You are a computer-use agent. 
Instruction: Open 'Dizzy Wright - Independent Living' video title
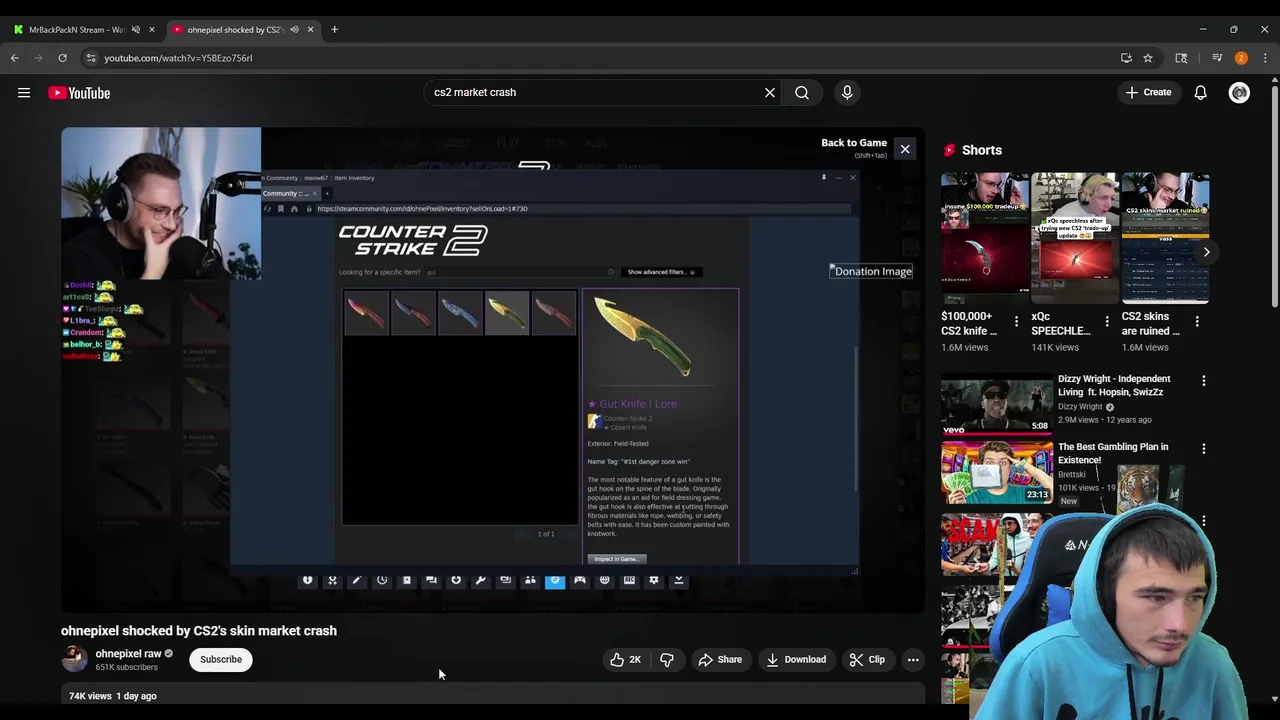click(x=1114, y=385)
